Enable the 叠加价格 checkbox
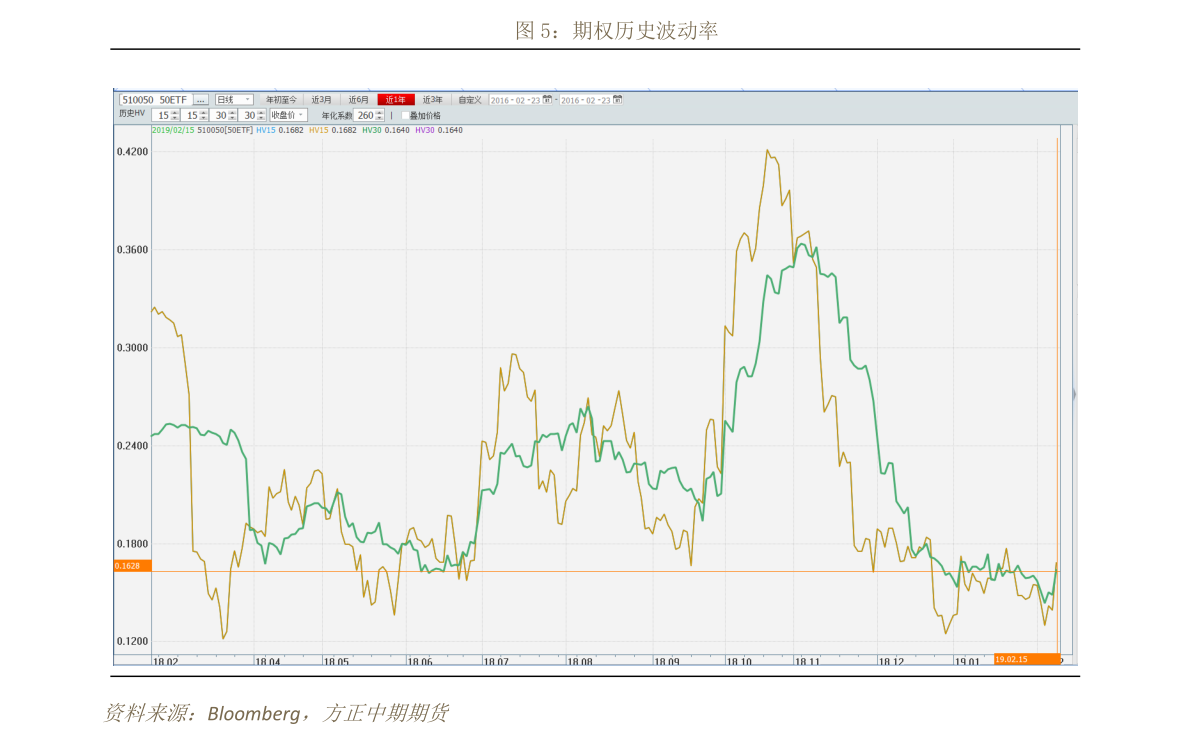Screen dimensions: 1191x746 point(405,115)
